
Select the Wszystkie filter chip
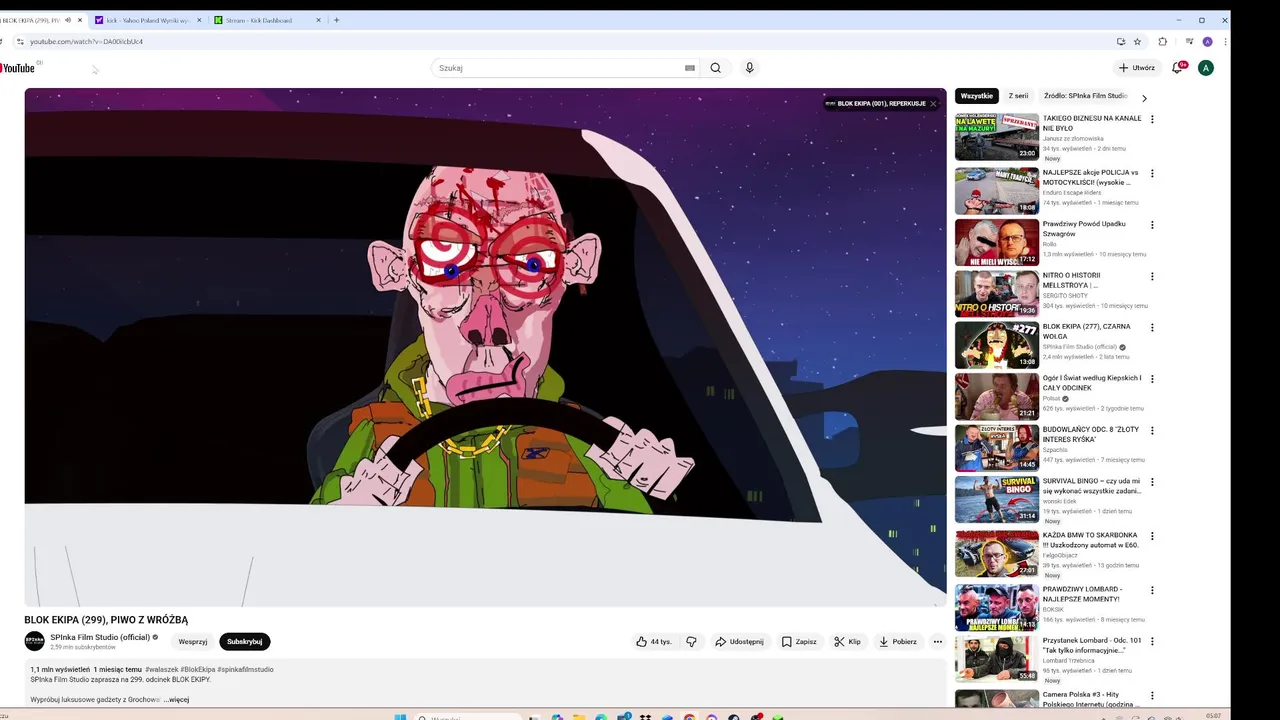976,96
